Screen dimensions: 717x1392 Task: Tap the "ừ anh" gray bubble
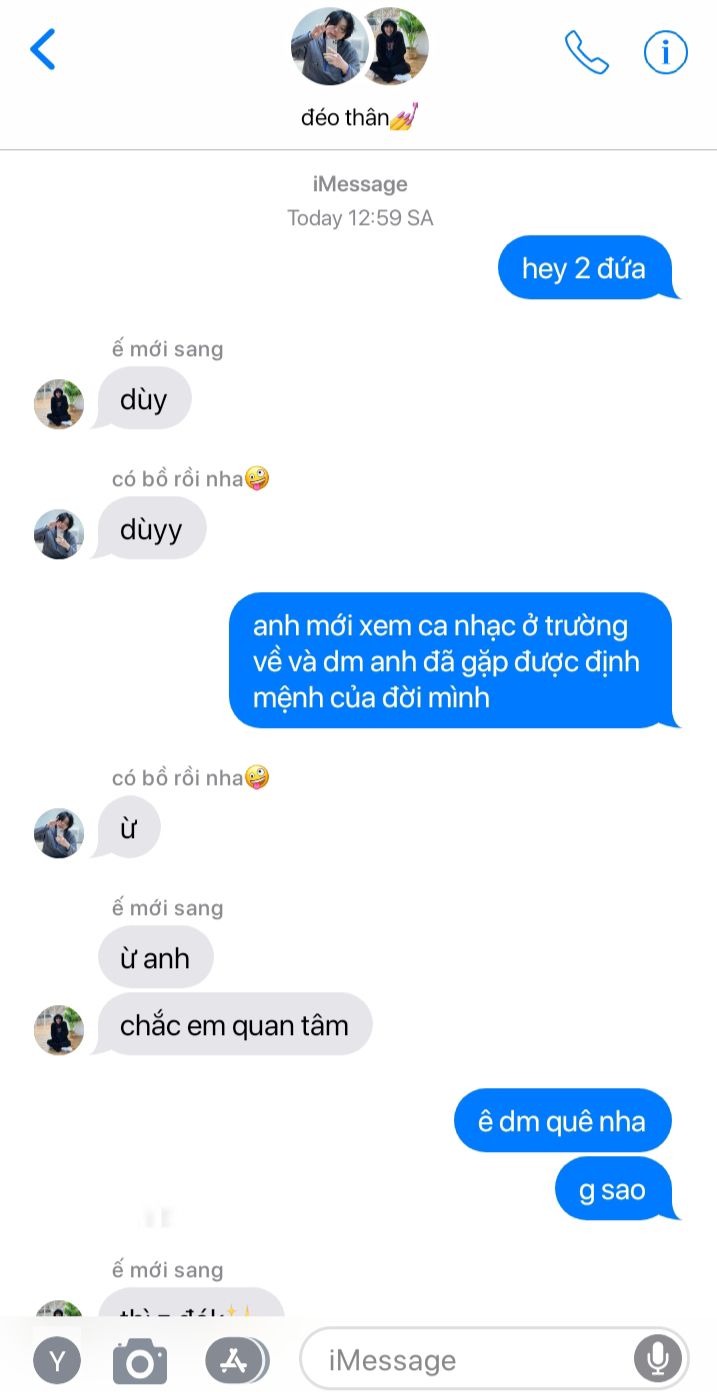coord(155,958)
